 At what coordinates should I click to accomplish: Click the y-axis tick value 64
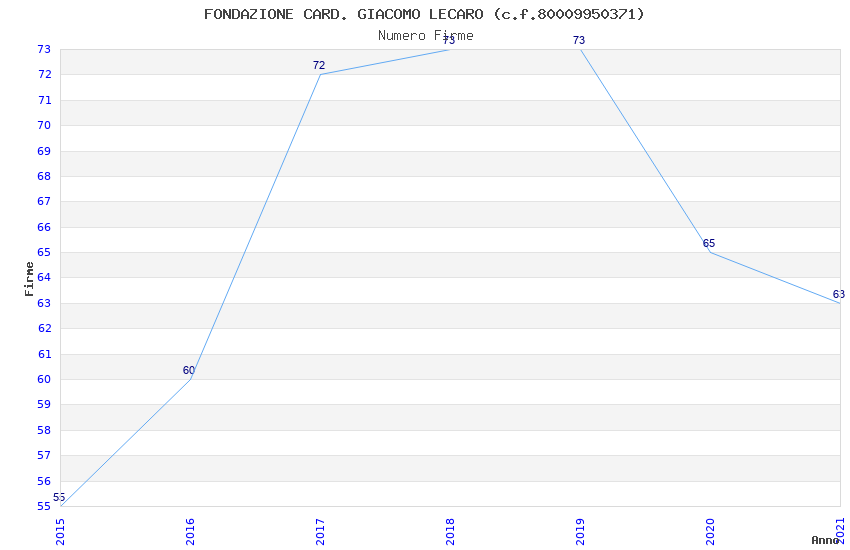coord(44,277)
